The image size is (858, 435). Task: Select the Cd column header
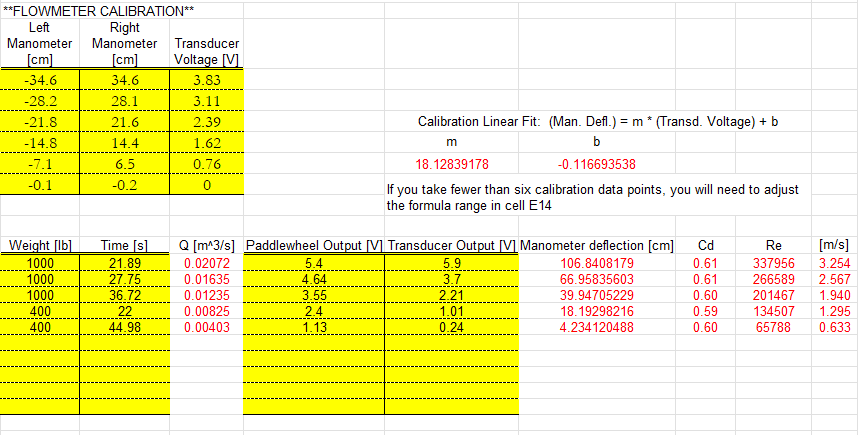(705, 246)
